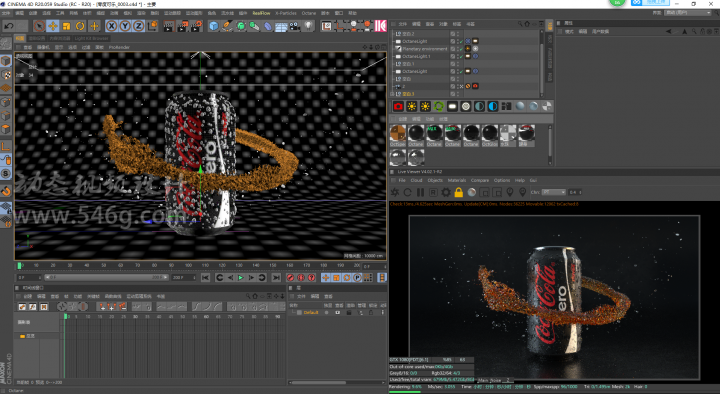Select the first glass sphere material, second row
The height and width of the screenshot is (394, 720).
(x=398, y=158)
